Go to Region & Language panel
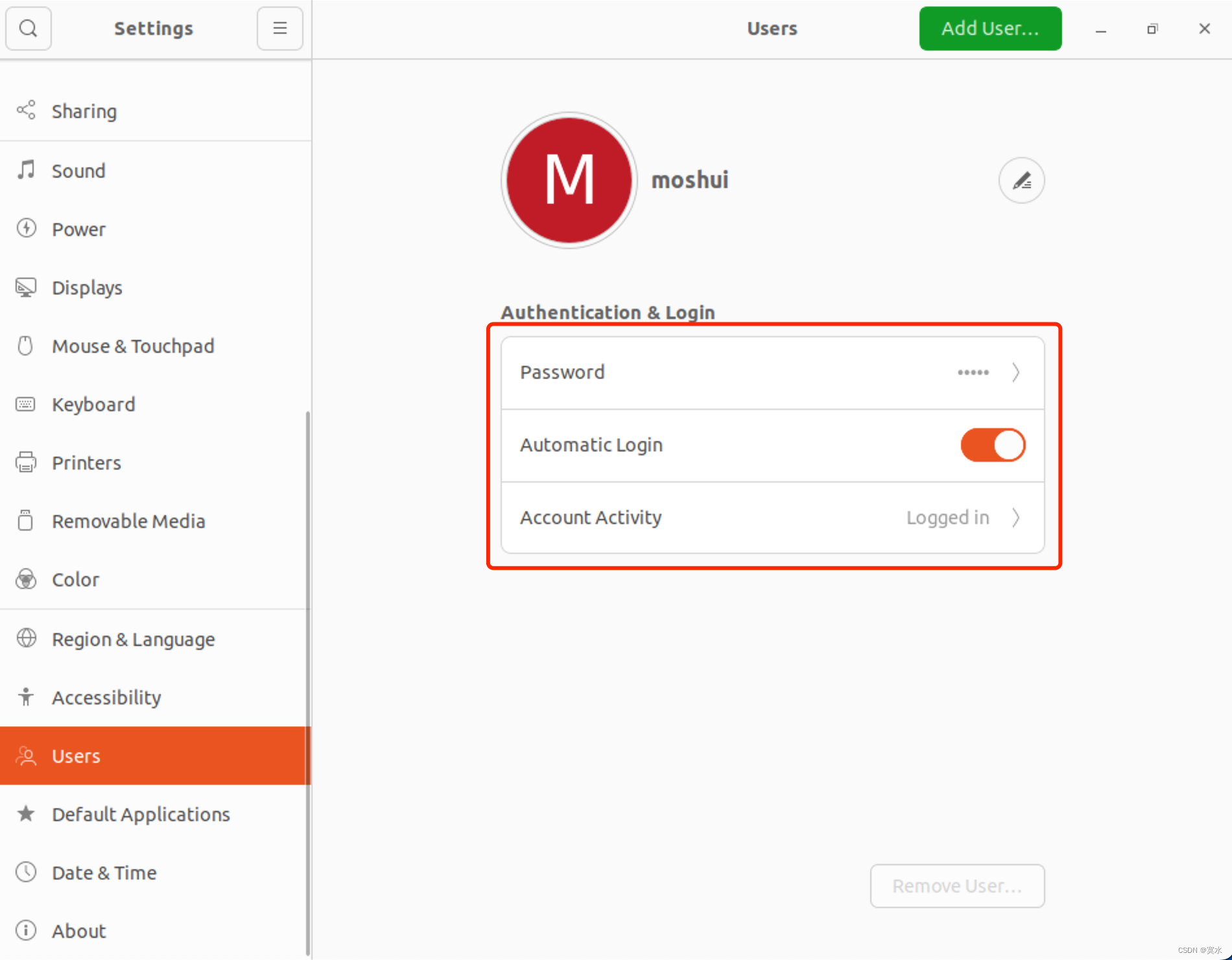Screen dimensions: 1232x960 pyautogui.click(x=156, y=639)
